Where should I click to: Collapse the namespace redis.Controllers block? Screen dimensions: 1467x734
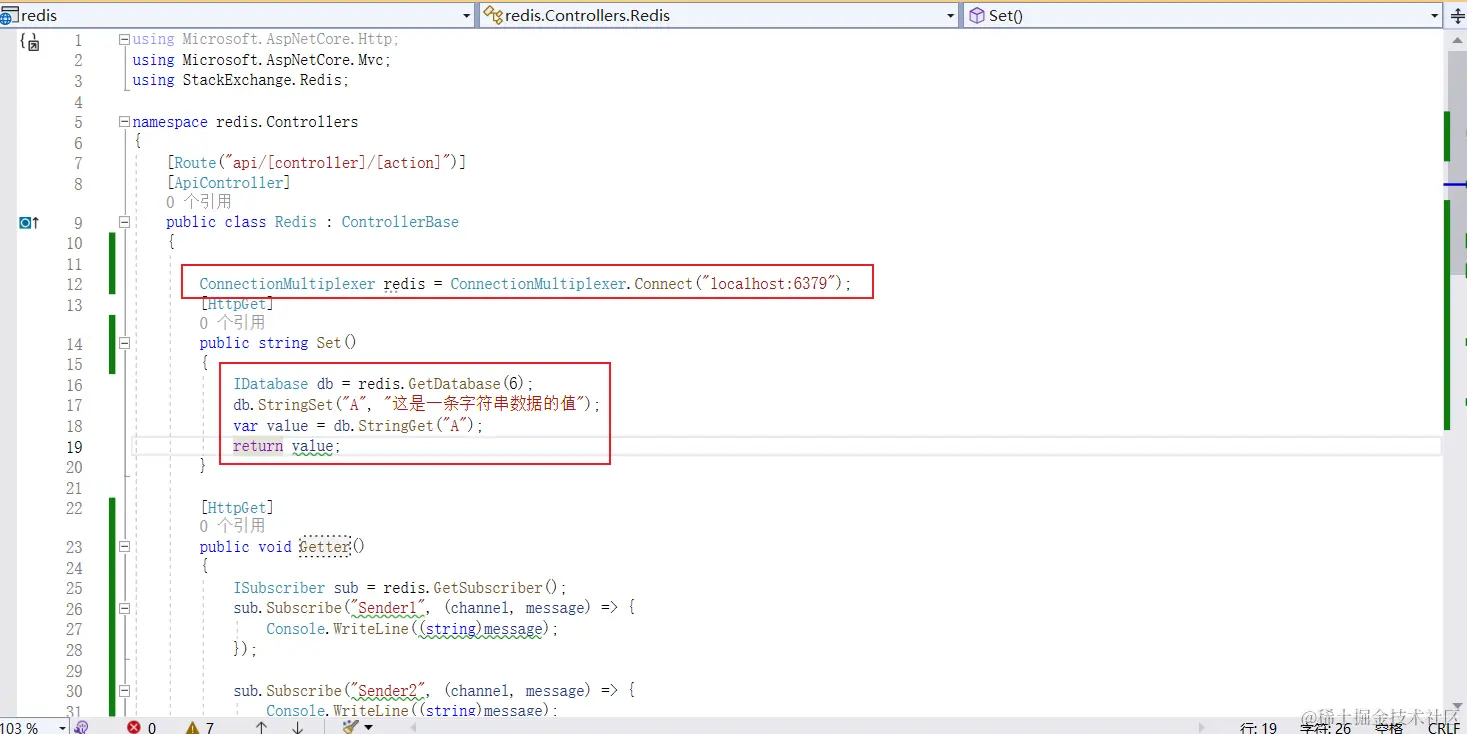tap(124, 122)
